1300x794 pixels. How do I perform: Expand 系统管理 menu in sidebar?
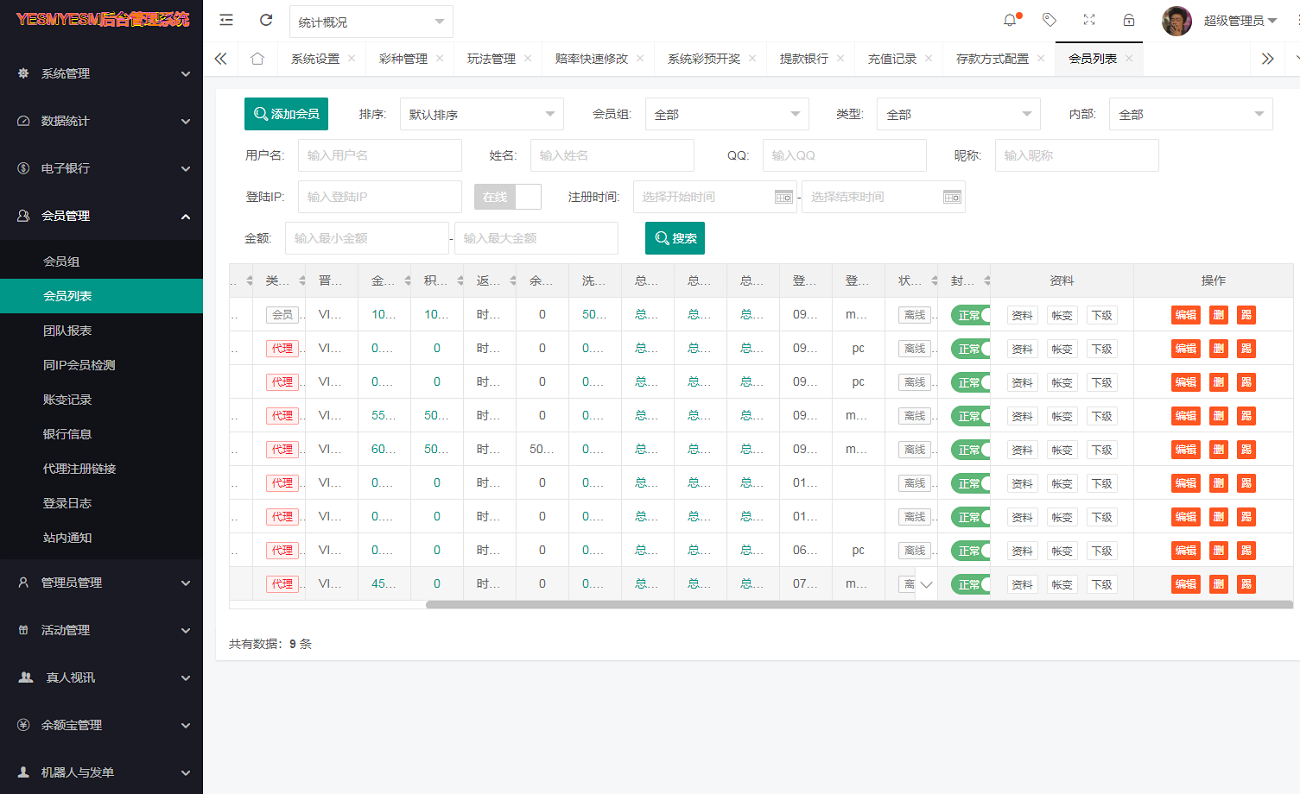click(x=101, y=73)
